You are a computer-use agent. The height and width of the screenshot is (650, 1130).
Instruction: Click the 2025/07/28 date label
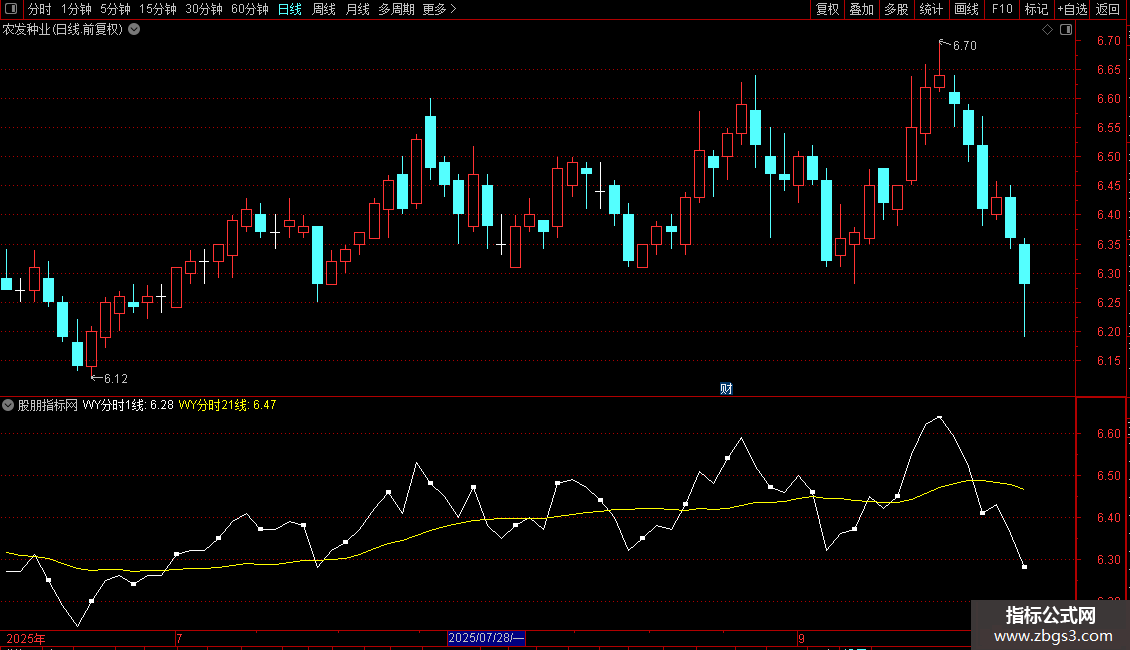click(486, 638)
